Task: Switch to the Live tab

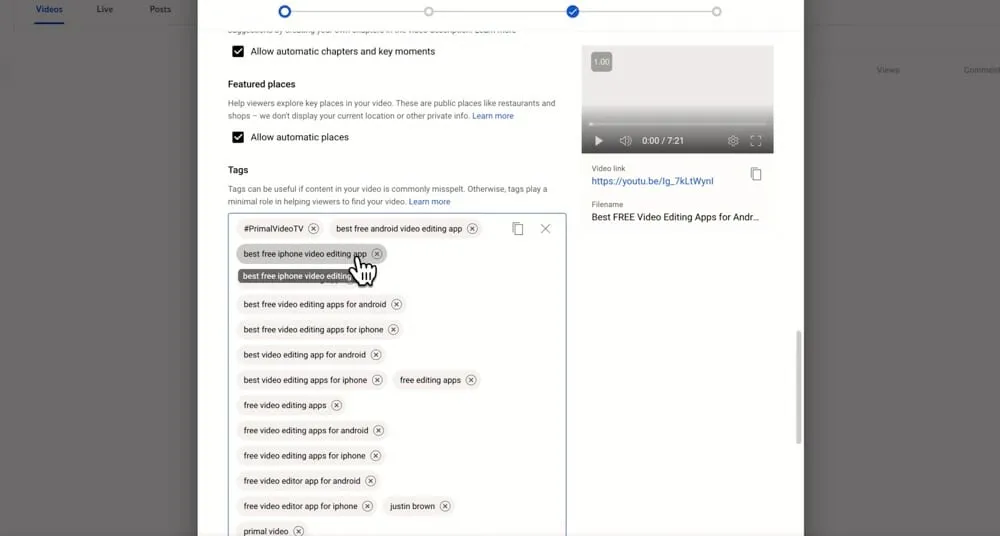Action: point(104,10)
